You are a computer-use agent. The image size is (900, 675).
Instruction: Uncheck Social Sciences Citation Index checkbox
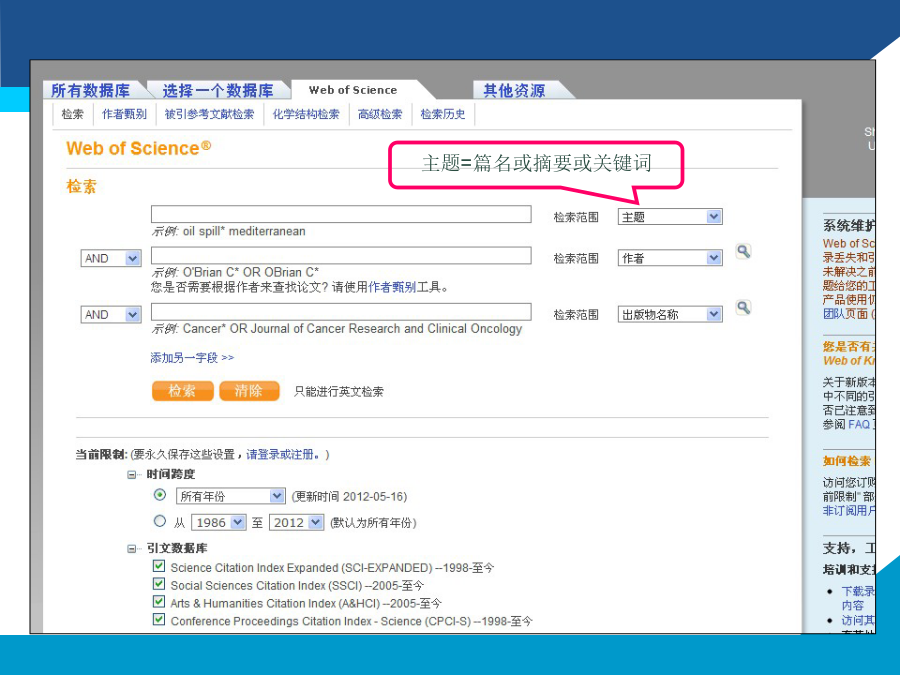pyautogui.click(x=159, y=584)
